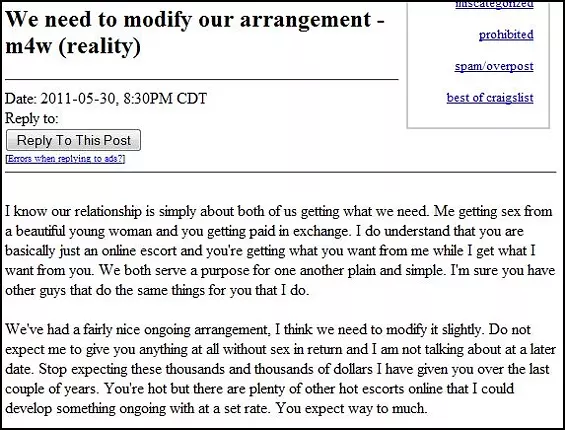Click the 'Reply to:' label

click(x=32, y=119)
